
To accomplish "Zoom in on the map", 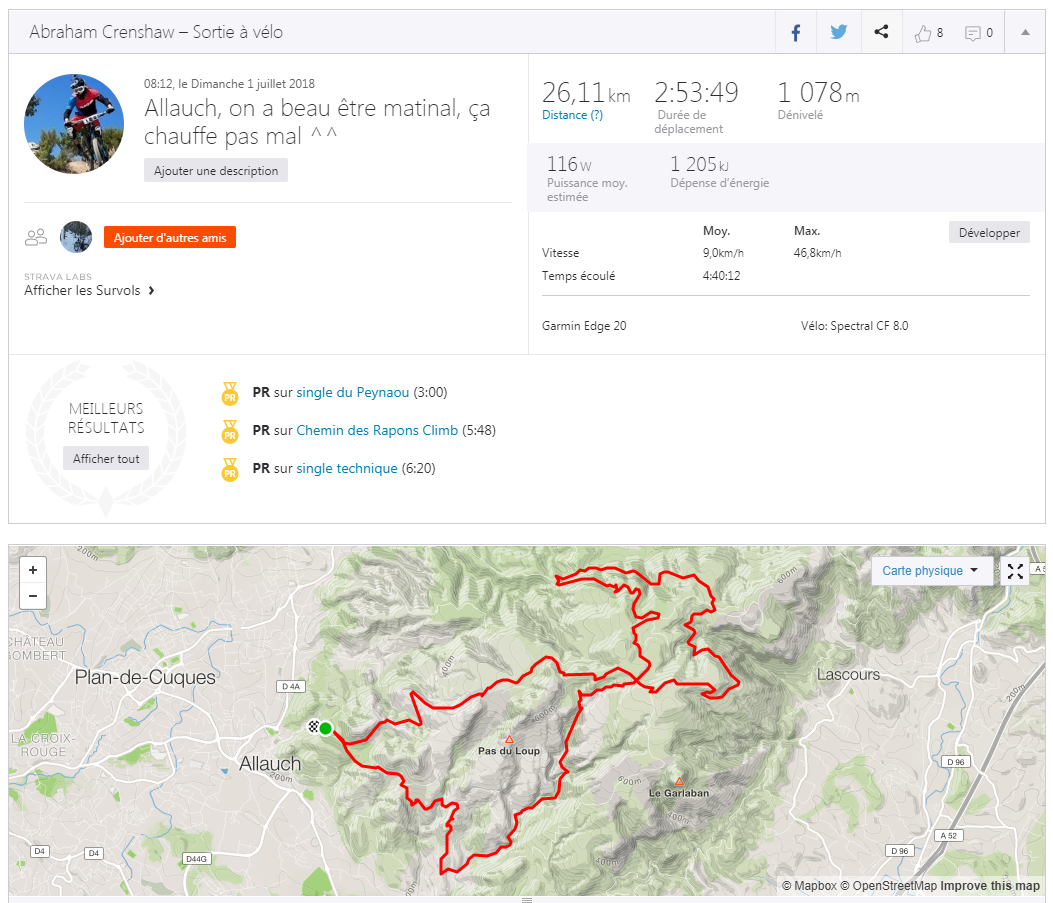I will (33, 570).
